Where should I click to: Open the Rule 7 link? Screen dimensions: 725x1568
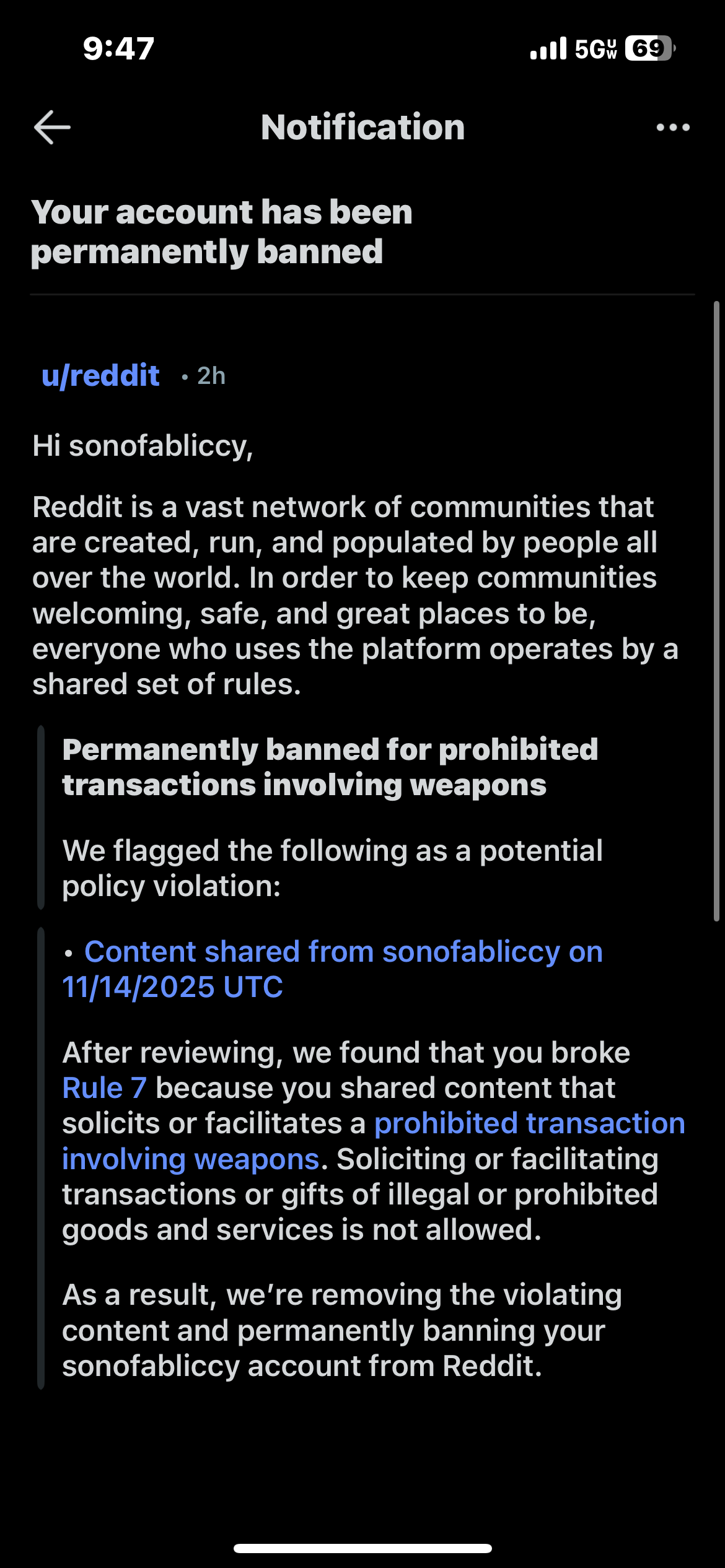tap(104, 1088)
